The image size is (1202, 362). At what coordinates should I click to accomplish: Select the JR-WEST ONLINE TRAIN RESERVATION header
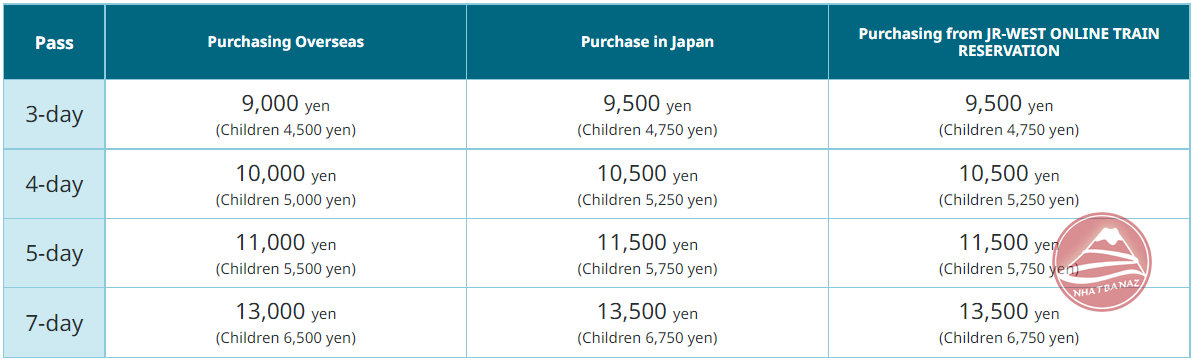point(1009,42)
